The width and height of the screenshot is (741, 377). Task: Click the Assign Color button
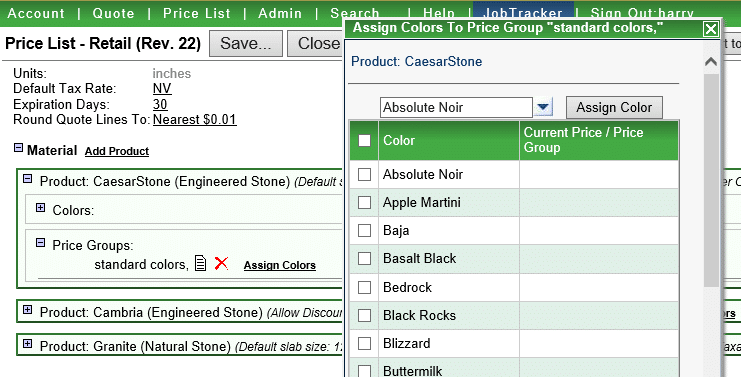click(614, 108)
